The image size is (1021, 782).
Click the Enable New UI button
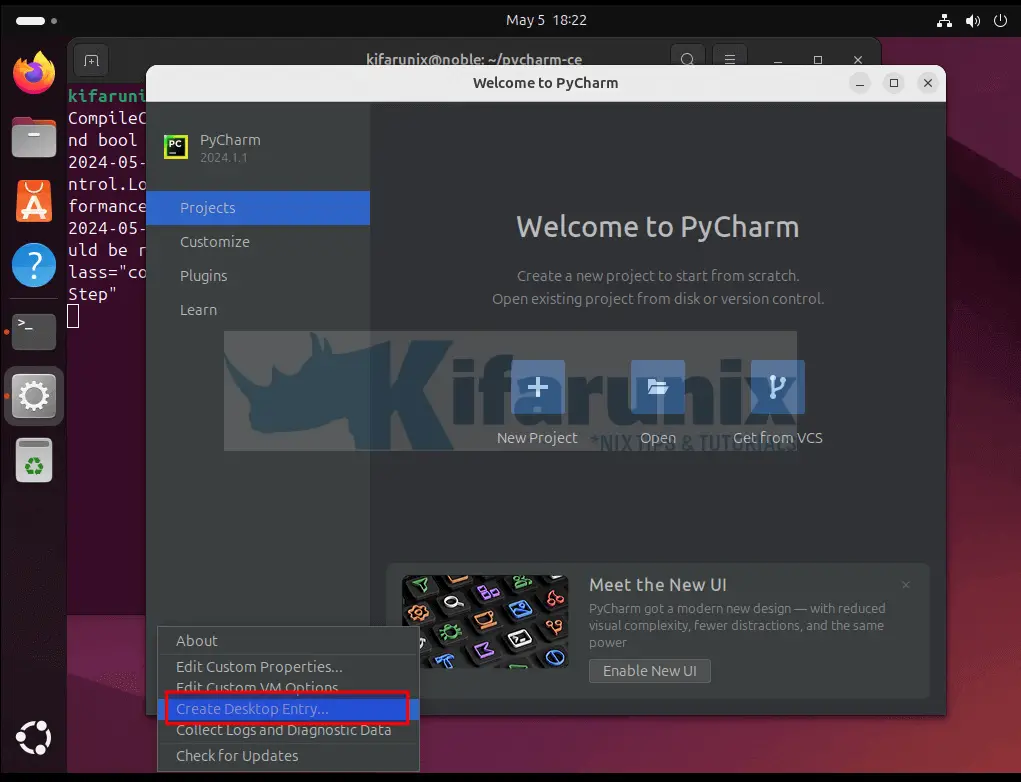pos(649,671)
